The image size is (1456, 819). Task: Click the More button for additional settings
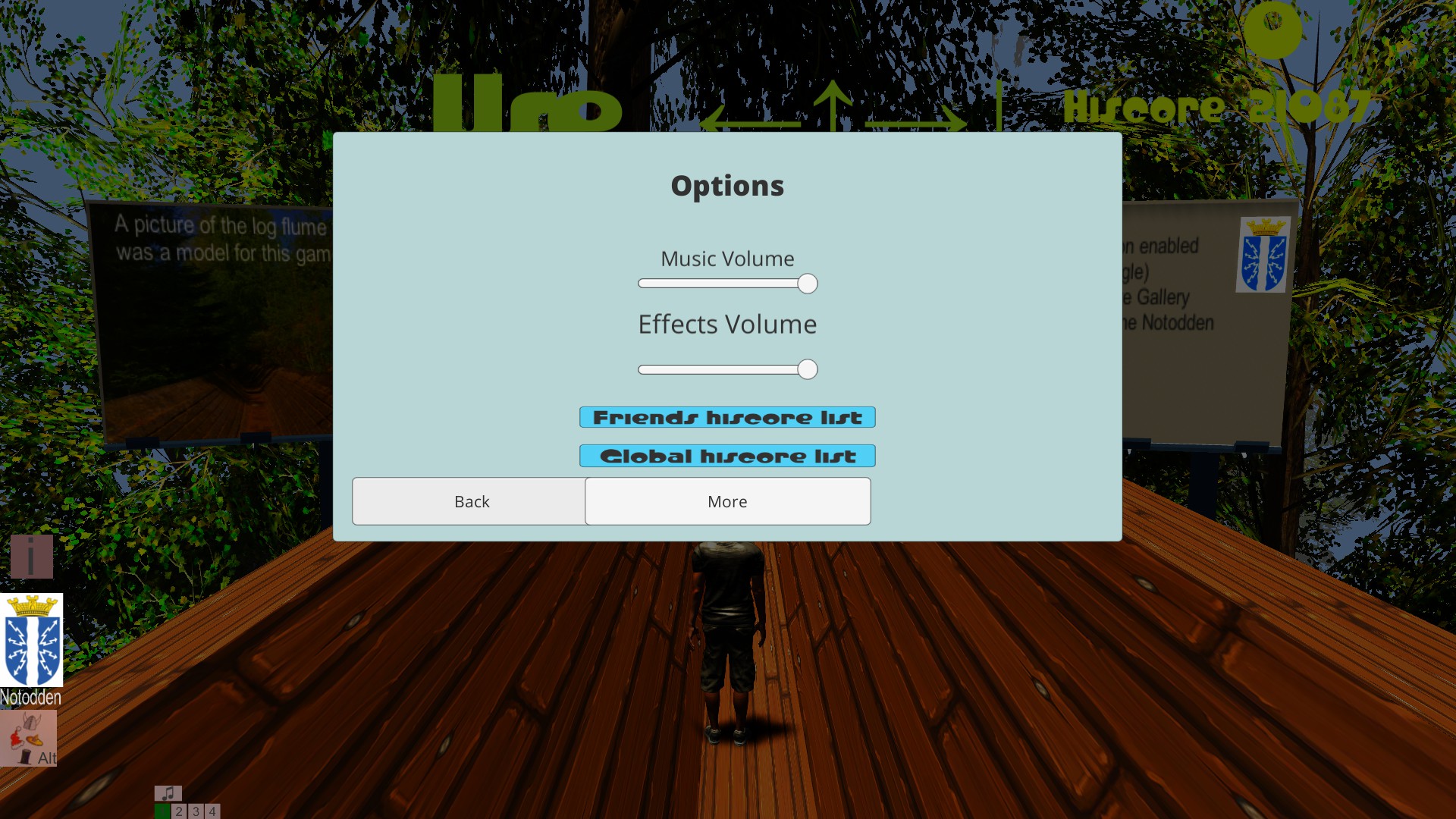728,501
